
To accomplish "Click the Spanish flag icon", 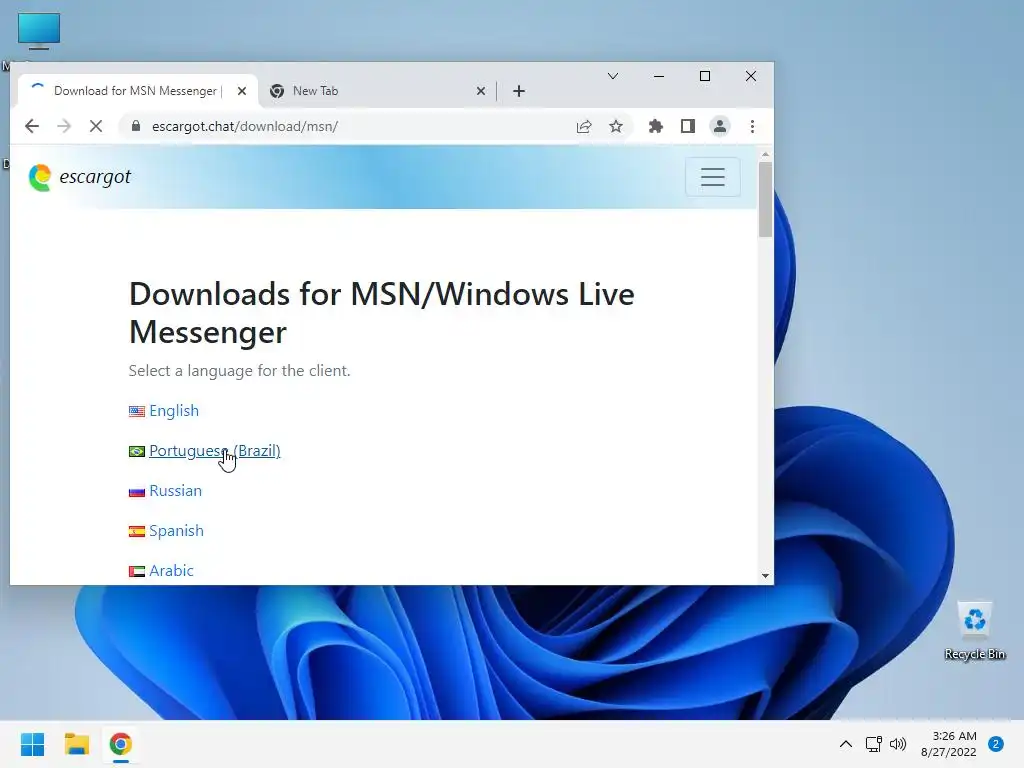I will click(136, 532).
